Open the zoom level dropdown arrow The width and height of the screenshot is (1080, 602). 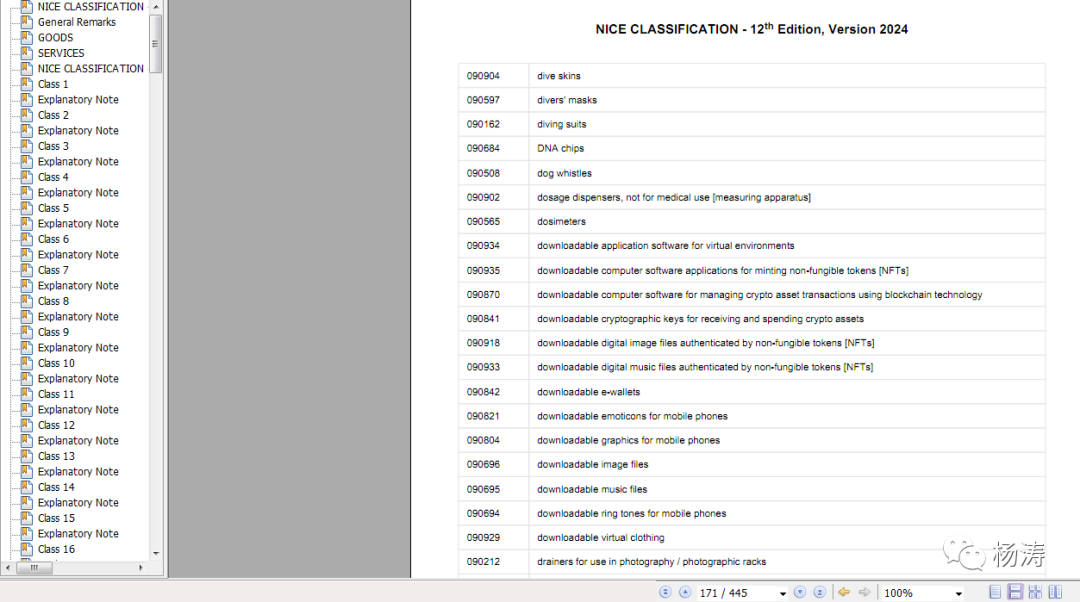[x=958, y=594]
